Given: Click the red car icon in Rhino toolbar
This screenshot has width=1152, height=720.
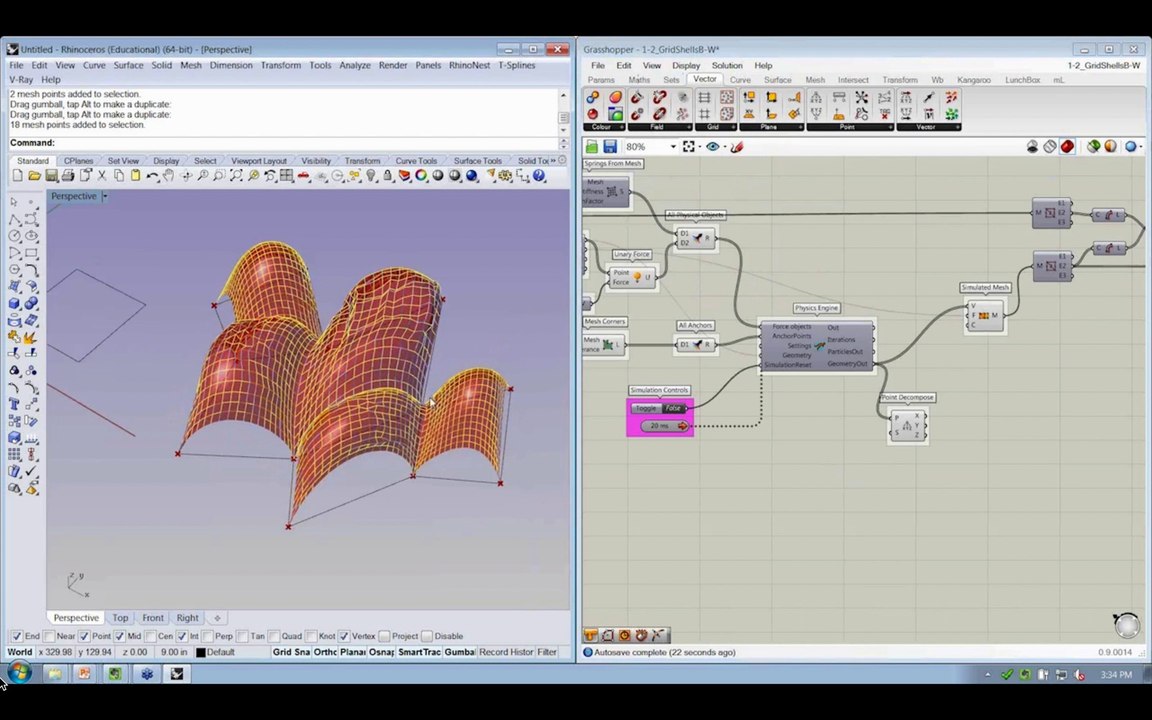Looking at the screenshot, I should tap(303, 176).
